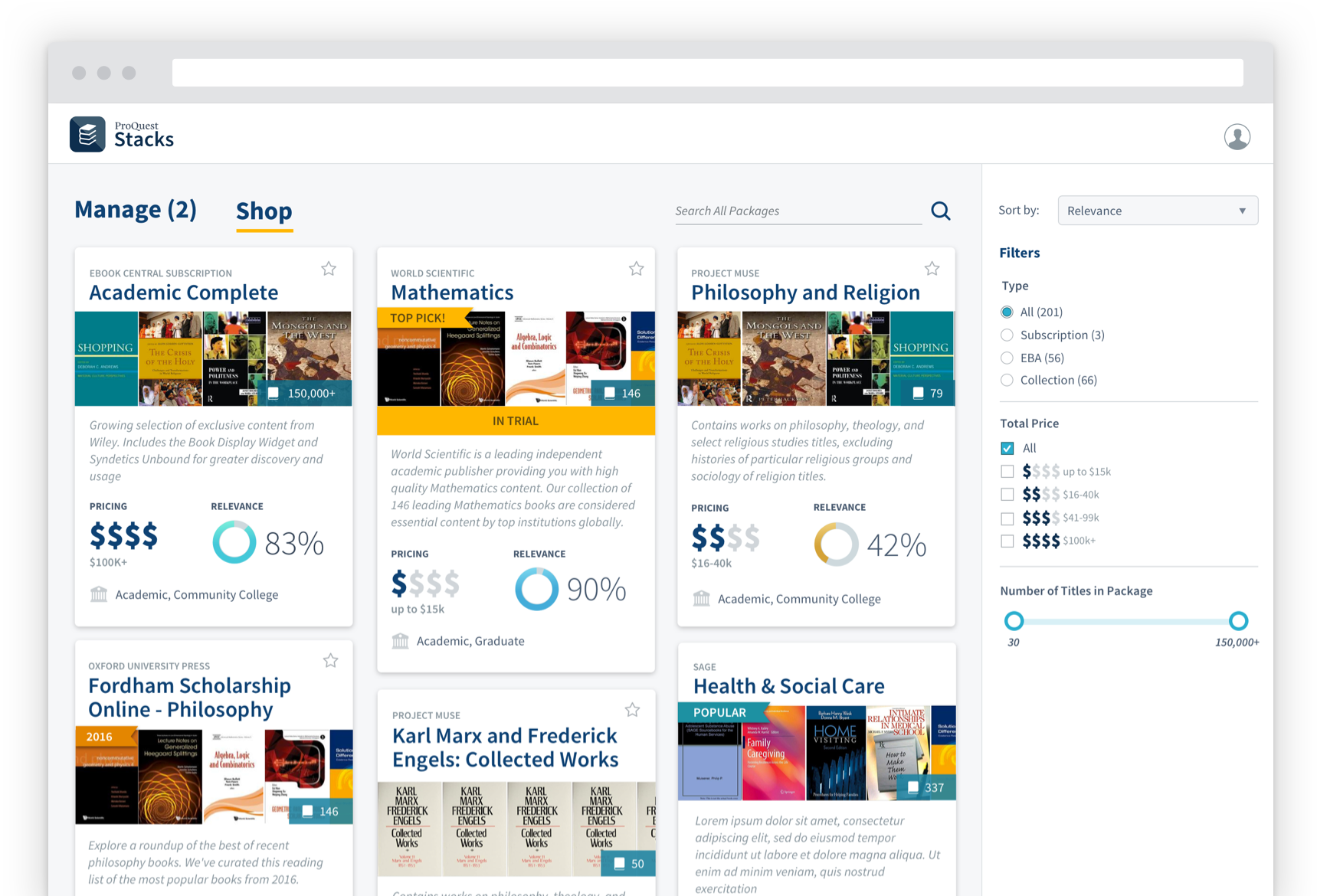Click the 50 titles badge on Karl Marx

tap(628, 863)
